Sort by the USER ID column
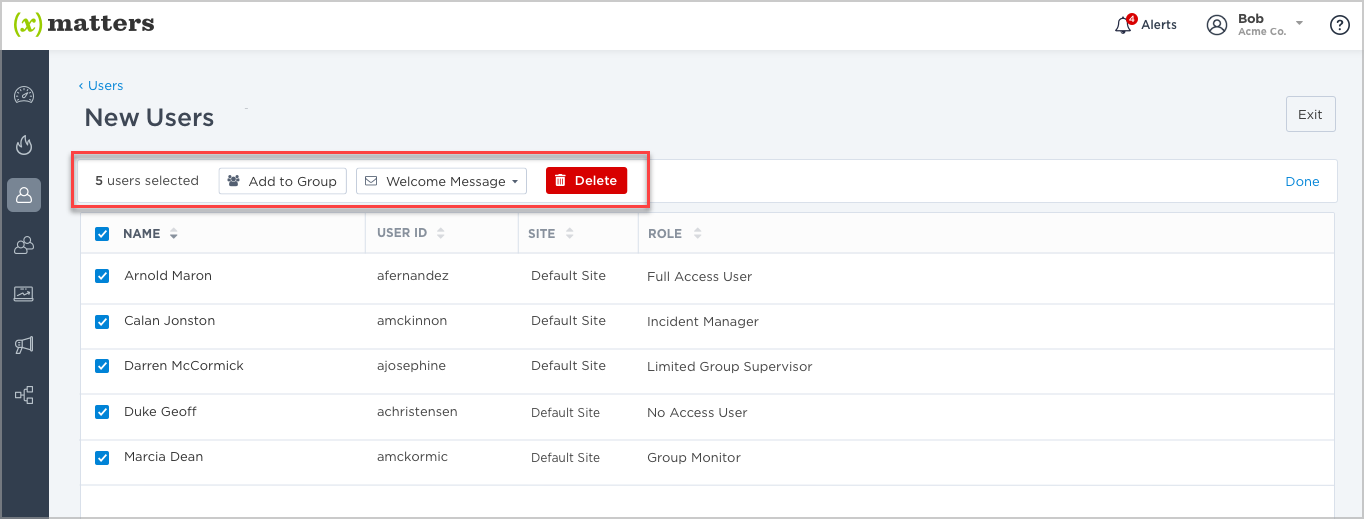 [x=411, y=233]
